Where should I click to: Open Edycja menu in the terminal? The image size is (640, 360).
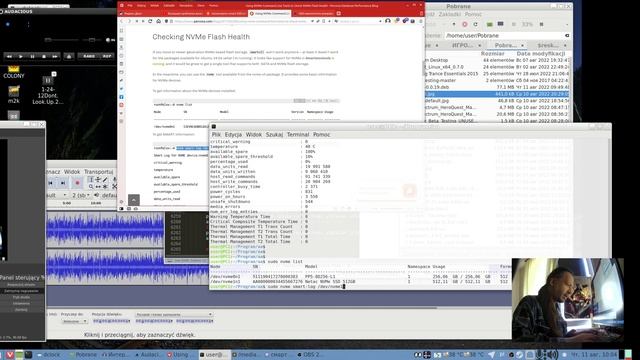tap(233, 134)
